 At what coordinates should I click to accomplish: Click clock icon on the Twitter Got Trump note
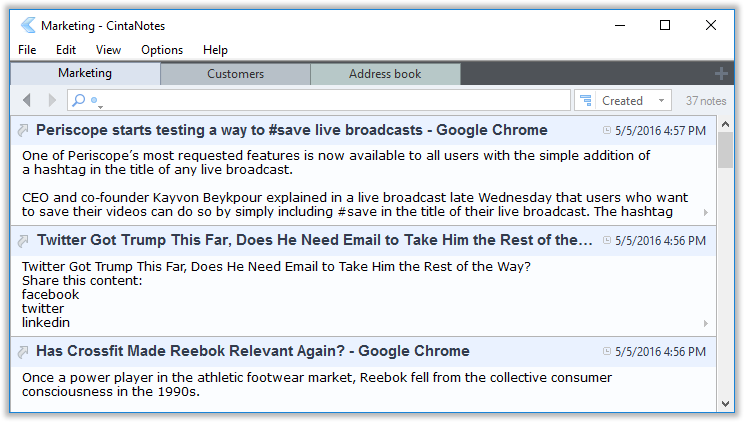click(607, 240)
